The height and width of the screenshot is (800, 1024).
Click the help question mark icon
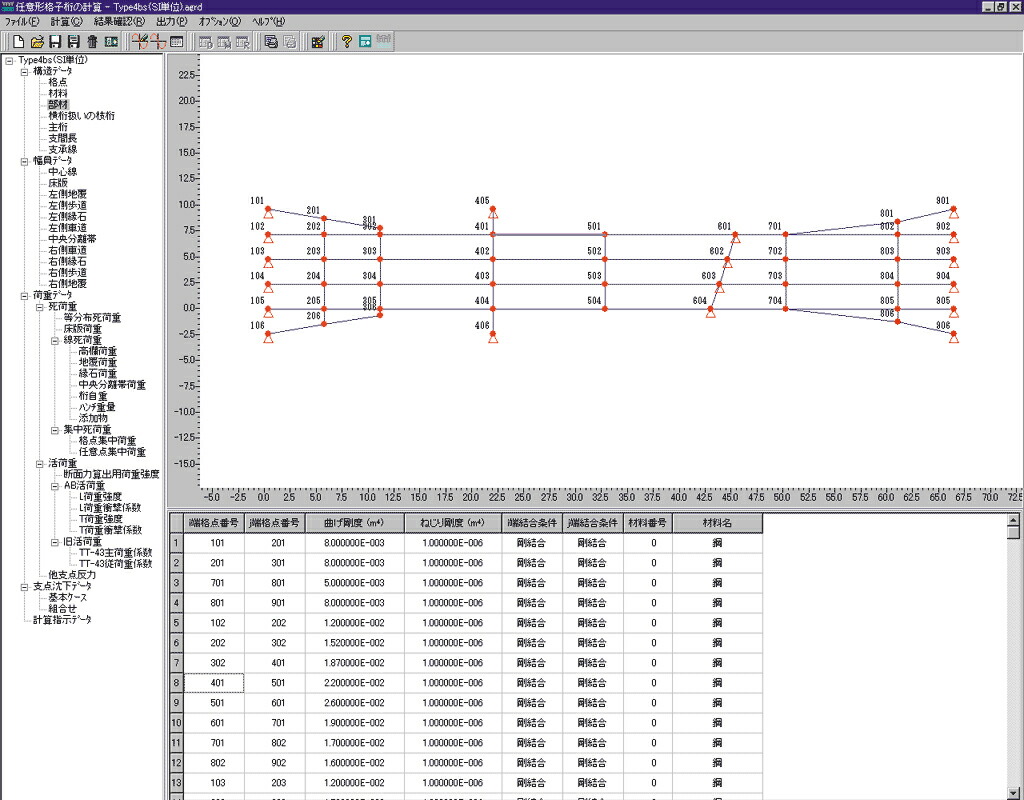tap(347, 42)
